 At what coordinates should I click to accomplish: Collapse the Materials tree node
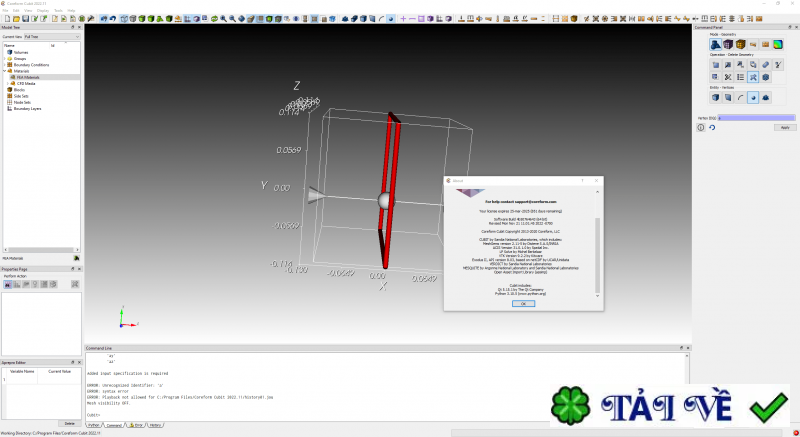4,71
